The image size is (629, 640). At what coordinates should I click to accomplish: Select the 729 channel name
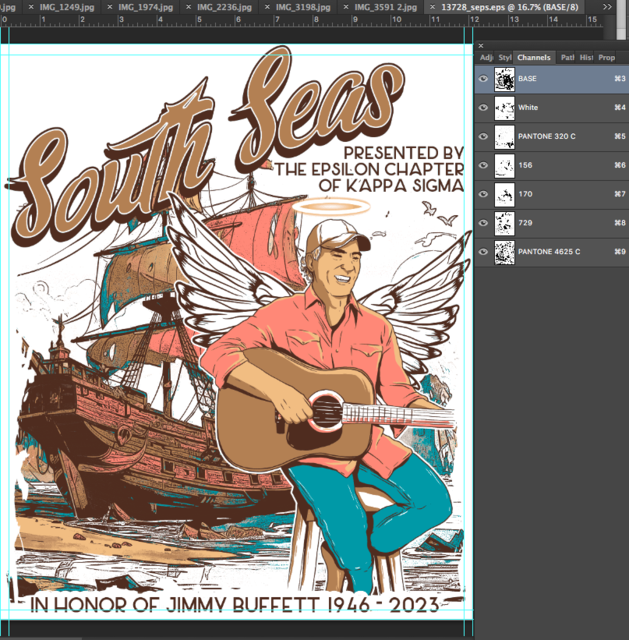(525, 223)
